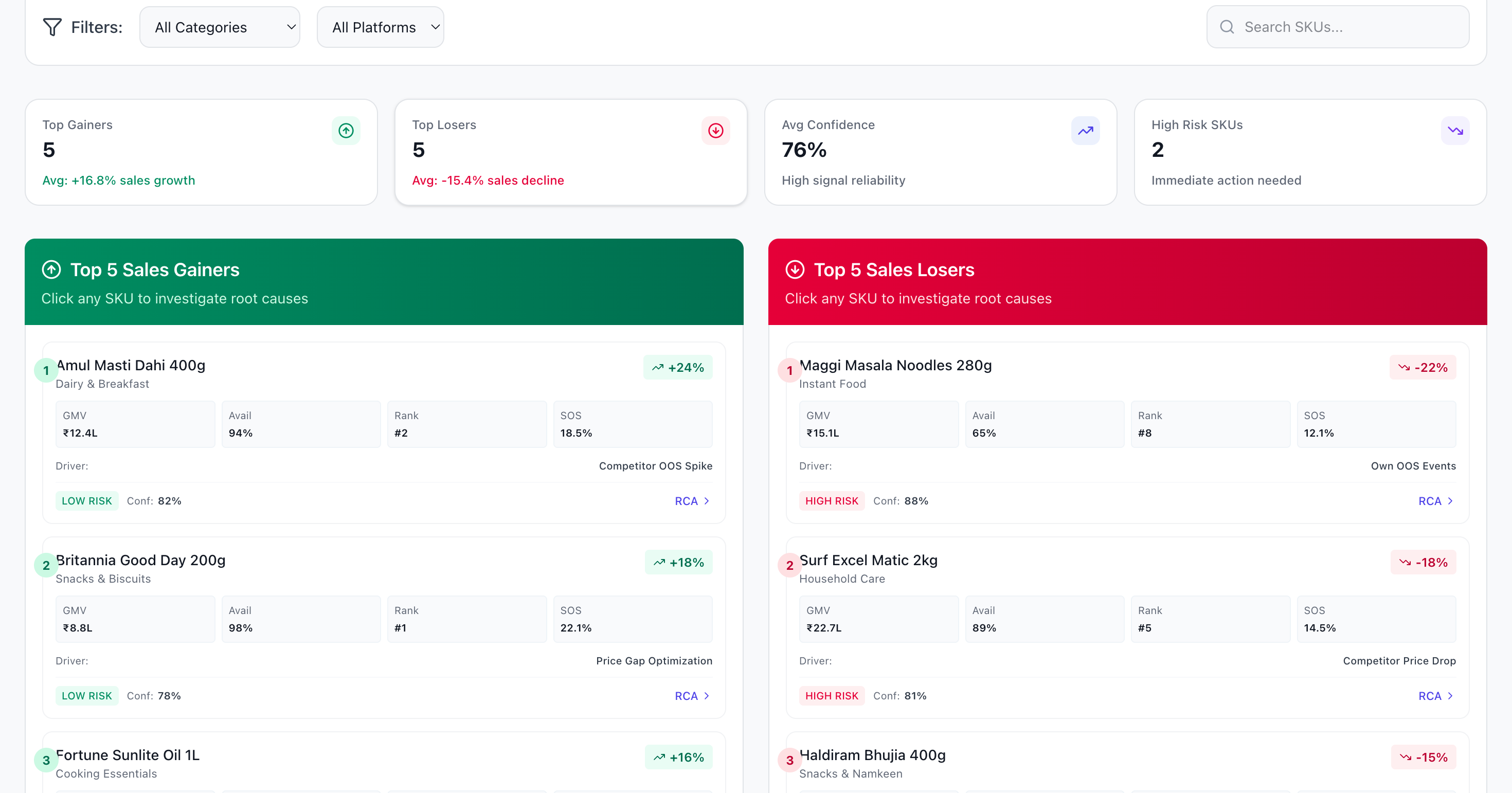Select the Maggi Masala Noodles 280g title
Screen dimensions: 1512x793
[x=896, y=365]
